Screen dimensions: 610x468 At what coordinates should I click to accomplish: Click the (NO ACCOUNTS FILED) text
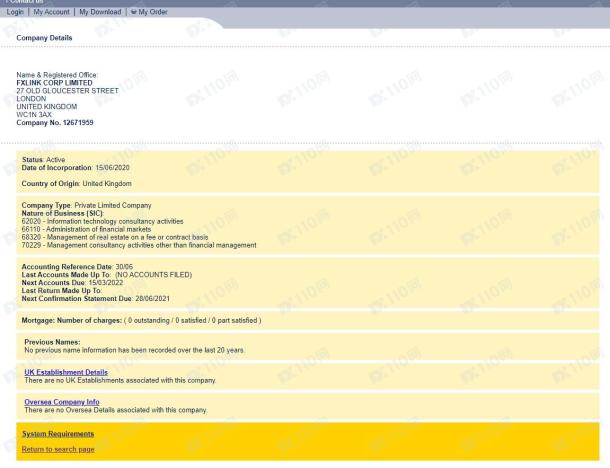tap(154, 275)
